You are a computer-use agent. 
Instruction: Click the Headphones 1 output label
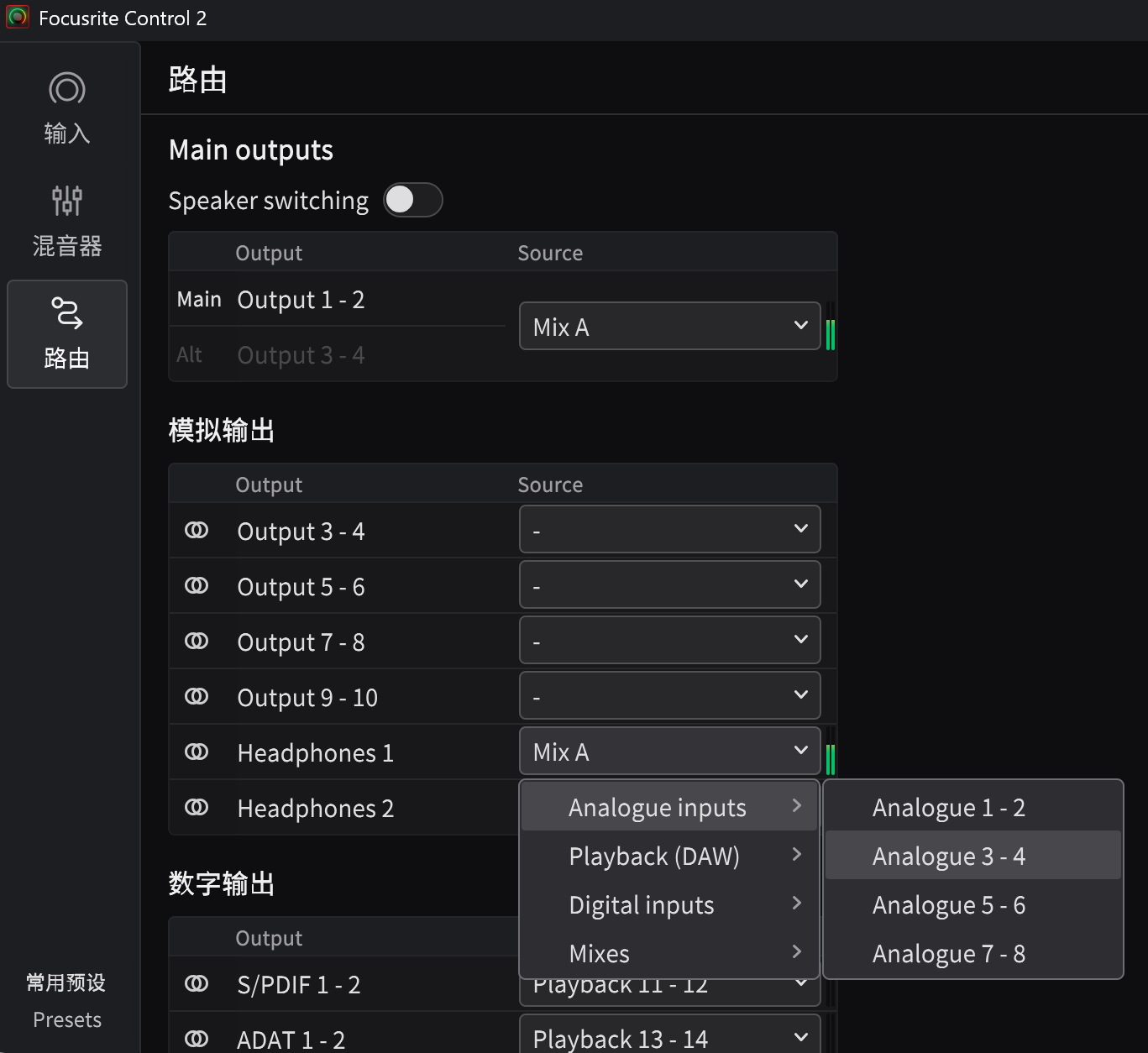(316, 752)
